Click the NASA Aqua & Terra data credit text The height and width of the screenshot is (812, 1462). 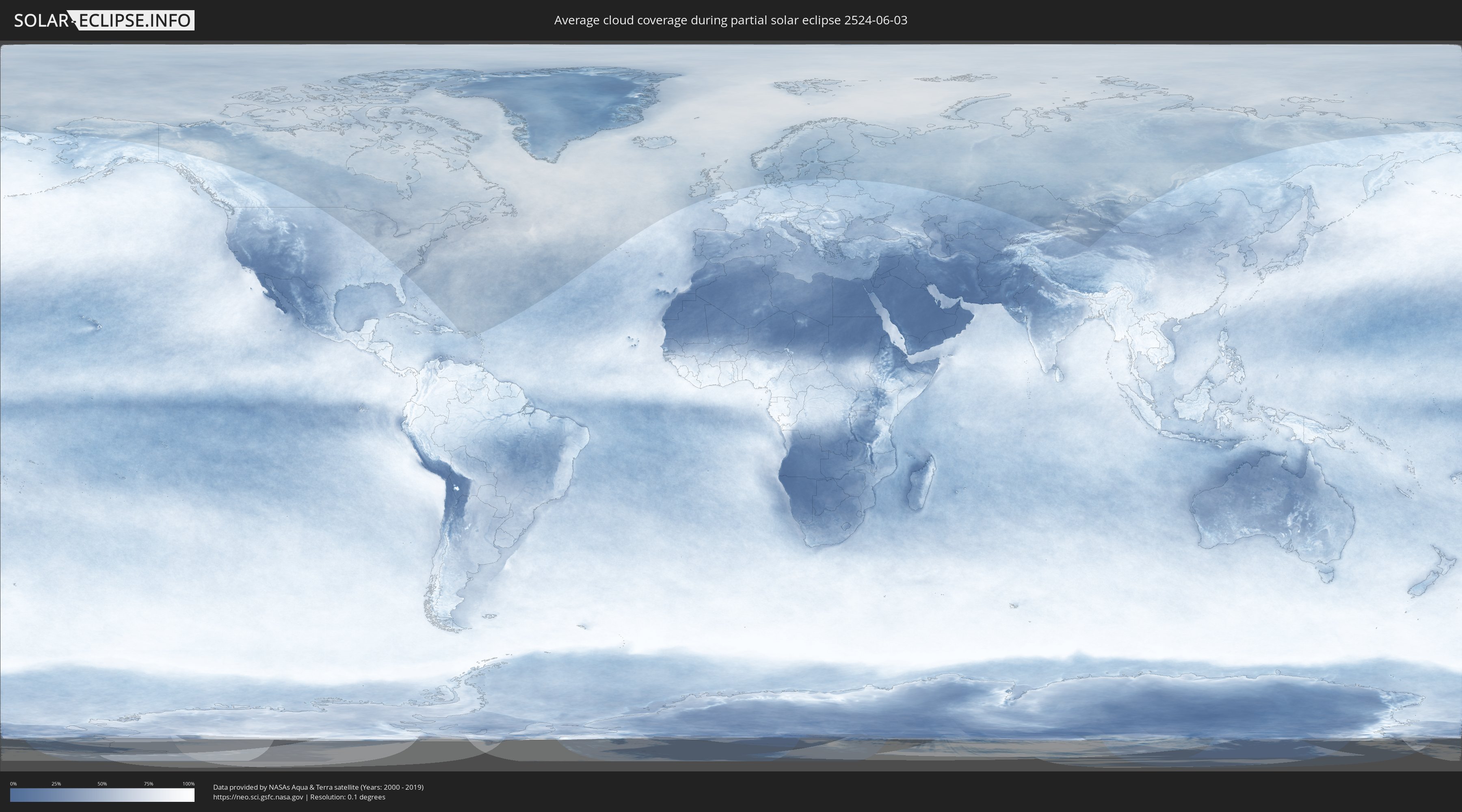(x=318, y=787)
